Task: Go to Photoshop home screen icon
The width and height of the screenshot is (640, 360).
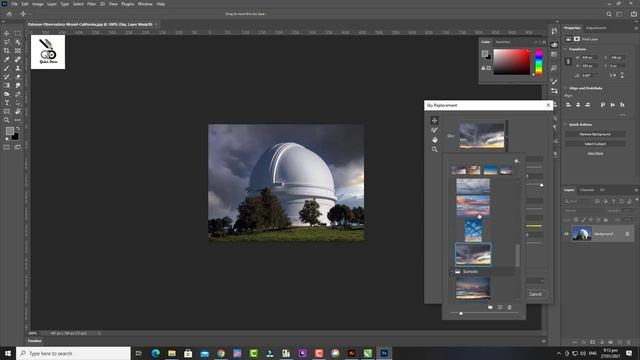Action: click(x=9, y=14)
